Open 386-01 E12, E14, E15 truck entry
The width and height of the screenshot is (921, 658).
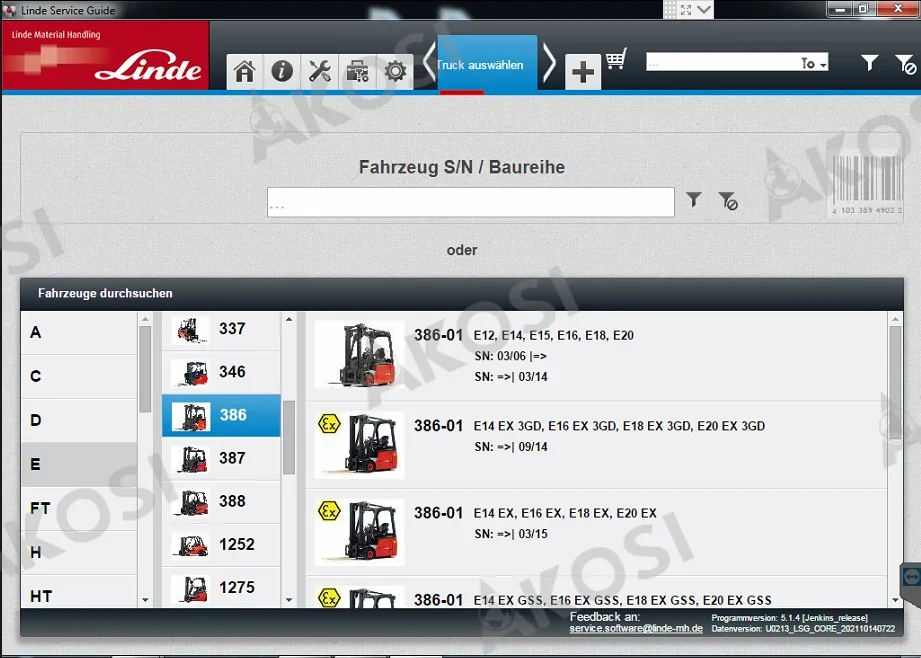[596, 356]
